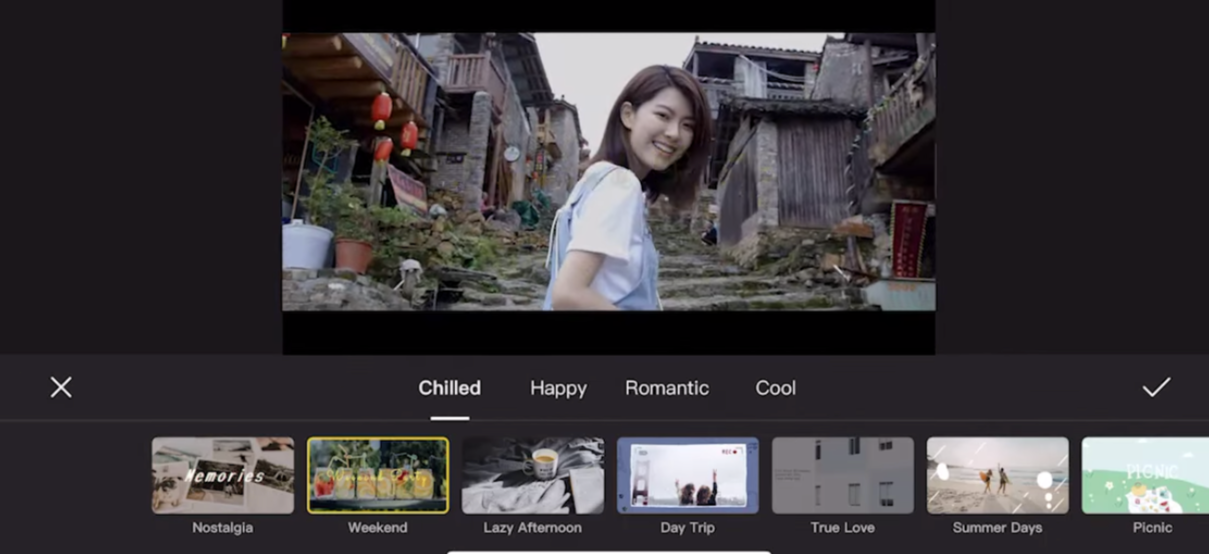Click the "True Love" caption text

pos(843,527)
